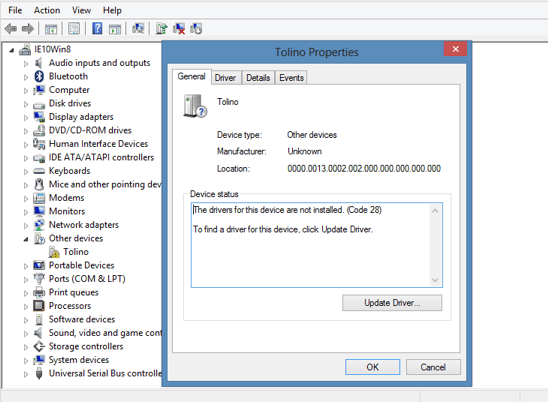Click the Network adapters icon
This screenshot has width=548, height=402.
pos(39,225)
